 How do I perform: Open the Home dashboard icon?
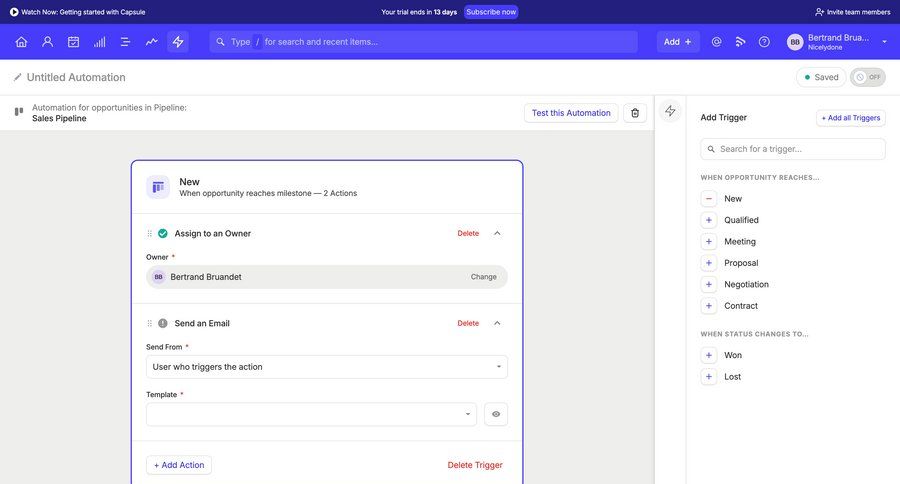21,42
